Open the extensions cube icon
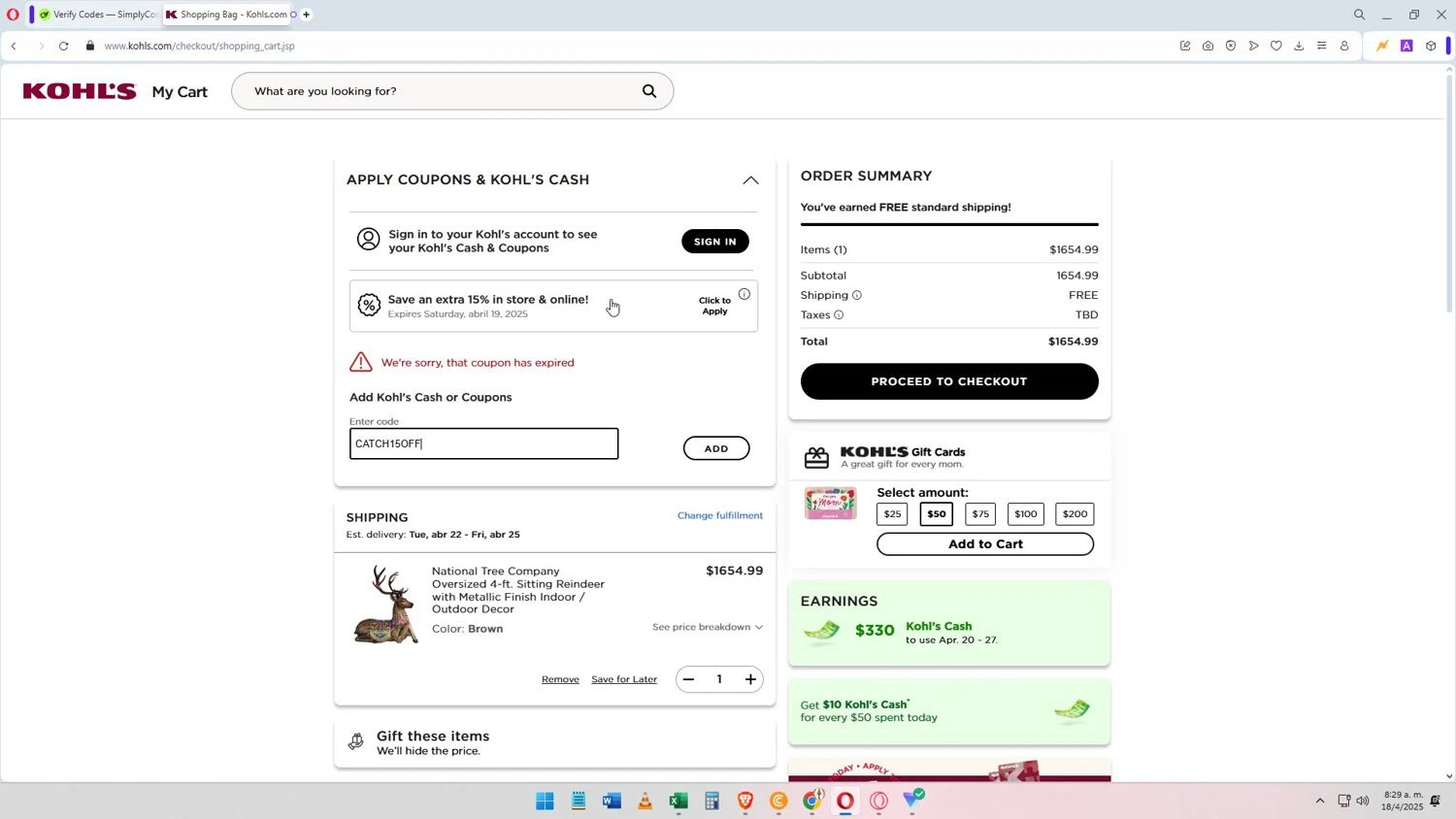This screenshot has width=1456, height=819. pyautogui.click(x=1431, y=46)
